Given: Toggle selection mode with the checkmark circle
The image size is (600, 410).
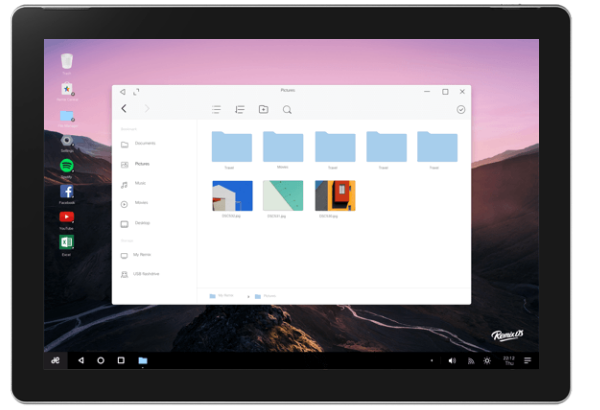Looking at the screenshot, I should point(461,110).
